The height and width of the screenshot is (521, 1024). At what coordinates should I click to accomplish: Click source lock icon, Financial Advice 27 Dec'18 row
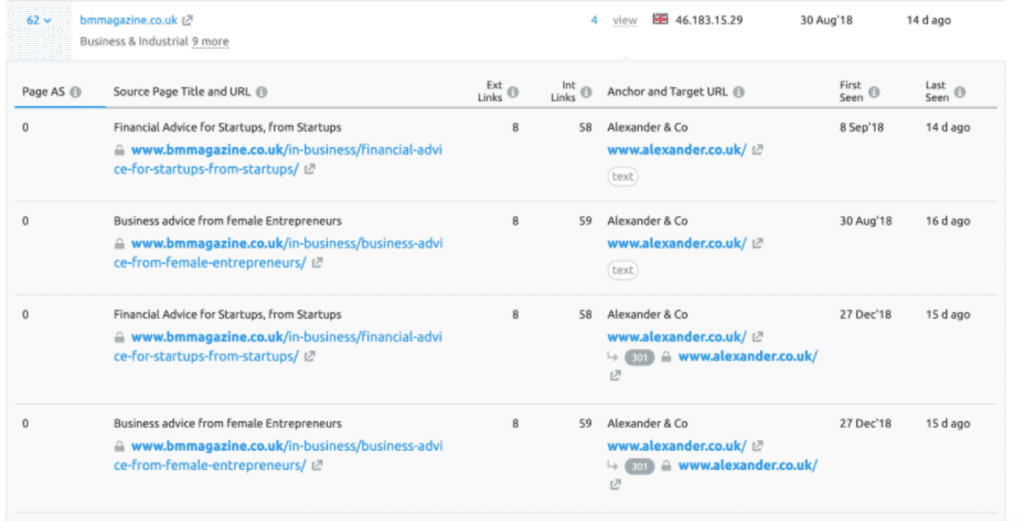pos(120,338)
